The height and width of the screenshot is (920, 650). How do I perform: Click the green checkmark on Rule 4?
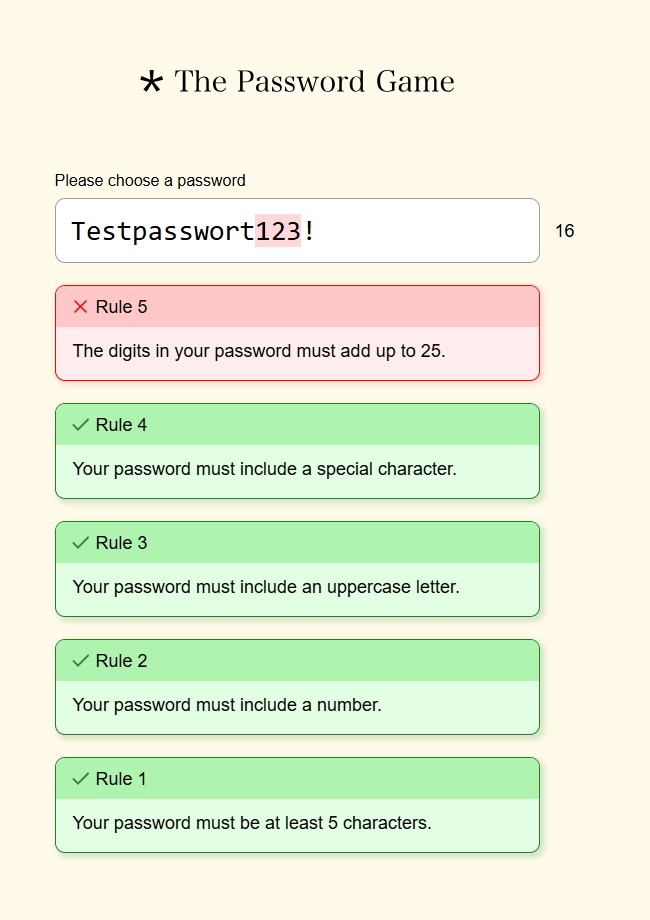click(x=81, y=425)
